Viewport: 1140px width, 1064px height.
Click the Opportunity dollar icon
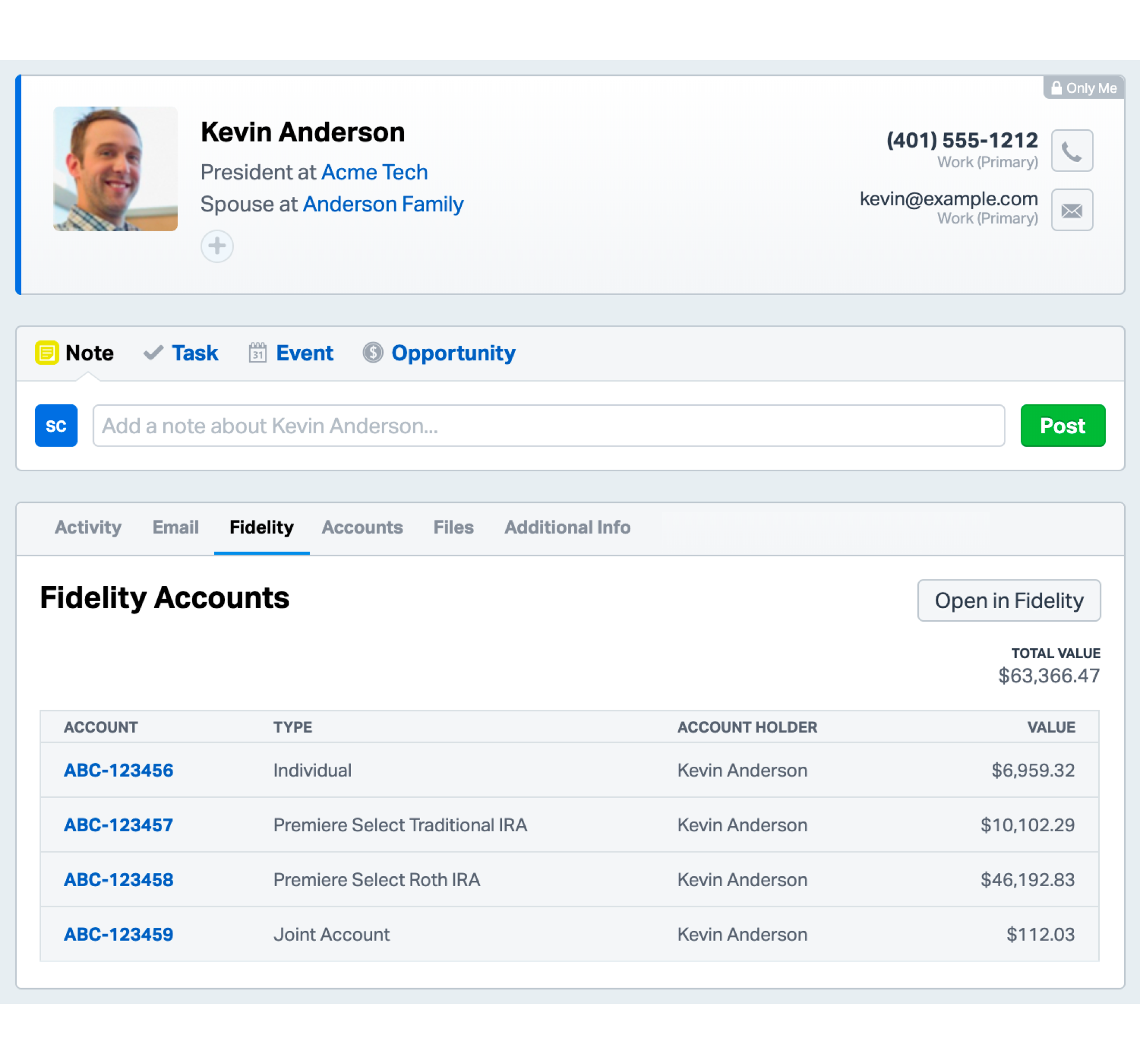pyautogui.click(x=373, y=353)
